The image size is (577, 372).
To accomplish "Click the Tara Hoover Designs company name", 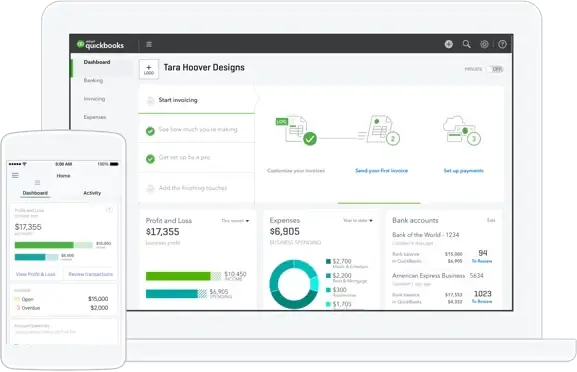I will coord(204,67).
